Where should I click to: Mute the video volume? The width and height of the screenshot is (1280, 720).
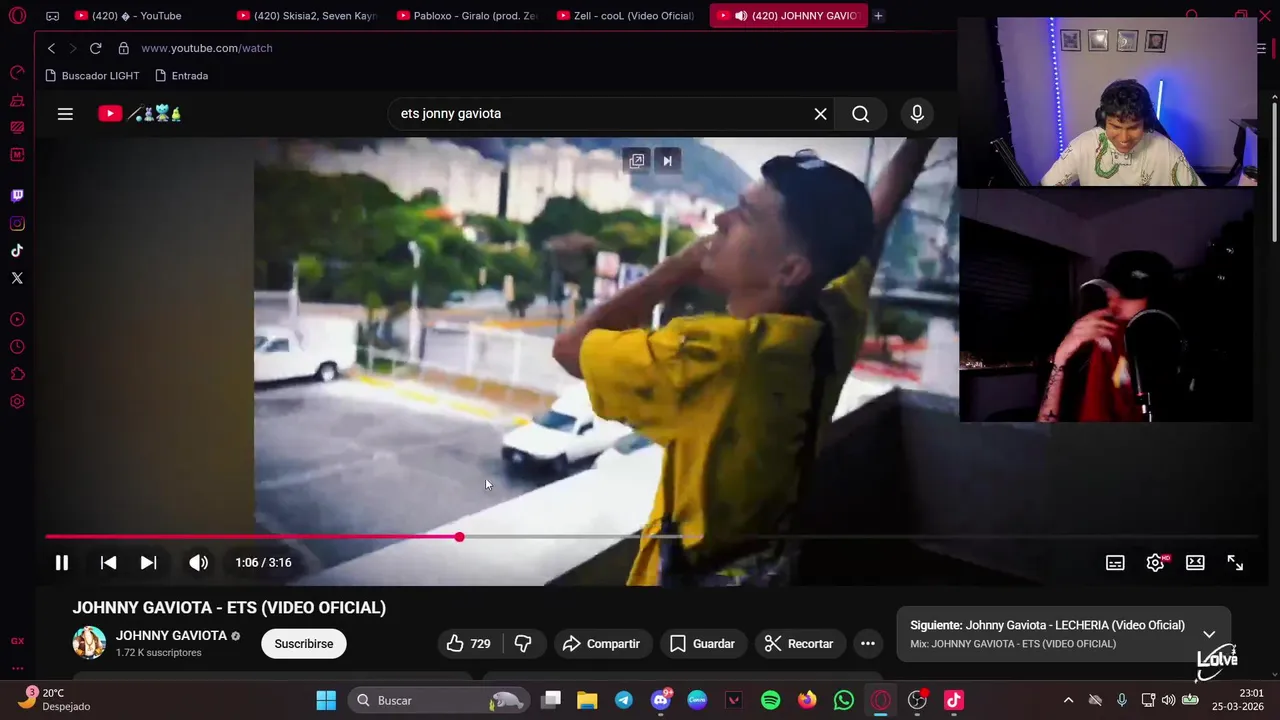[198, 563]
